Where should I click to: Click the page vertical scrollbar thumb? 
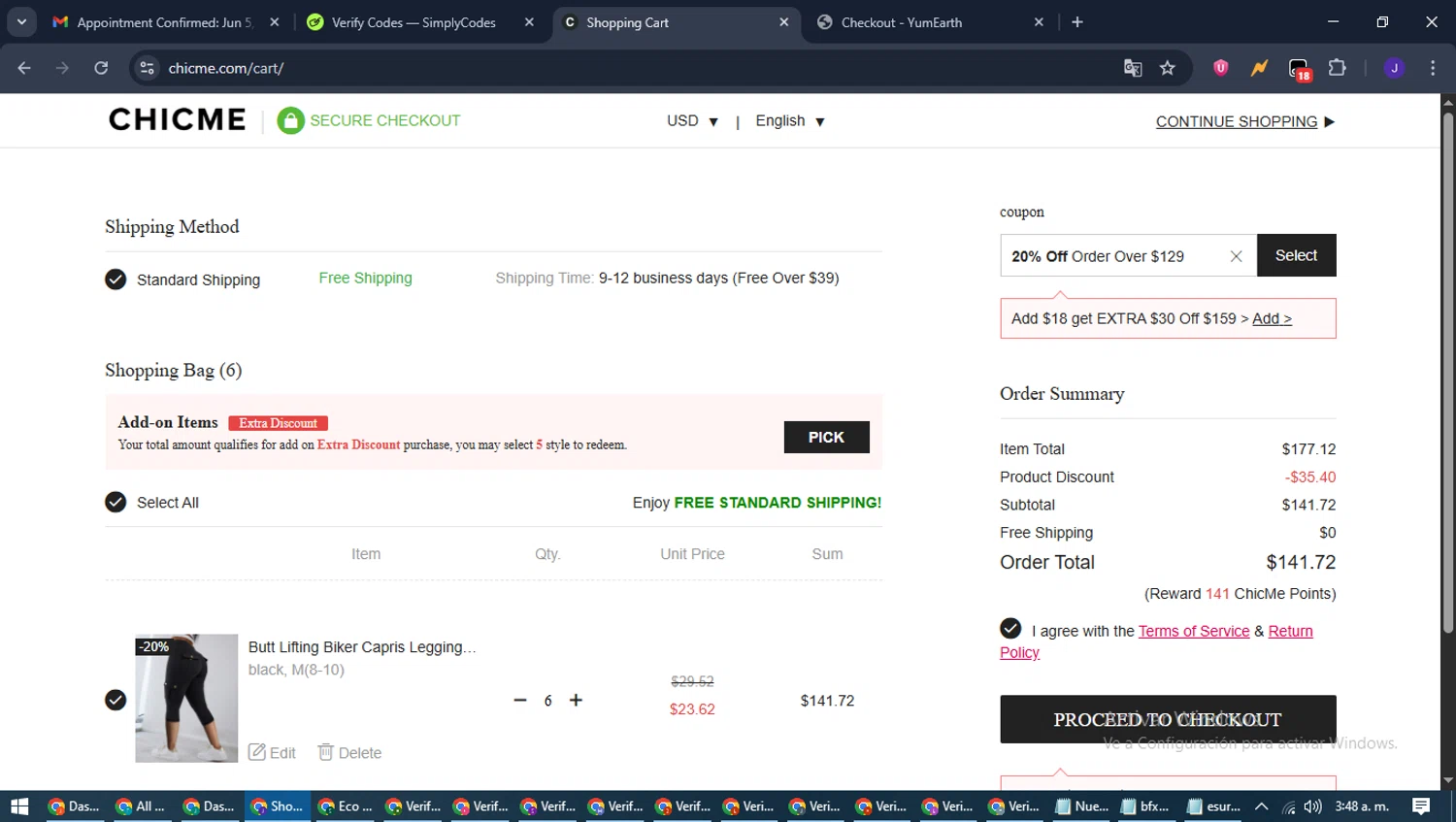click(x=1447, y=374)
